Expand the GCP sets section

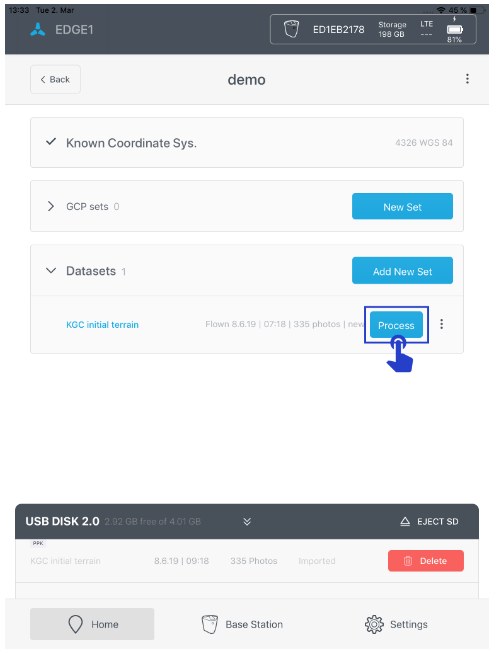coord(51,206)
